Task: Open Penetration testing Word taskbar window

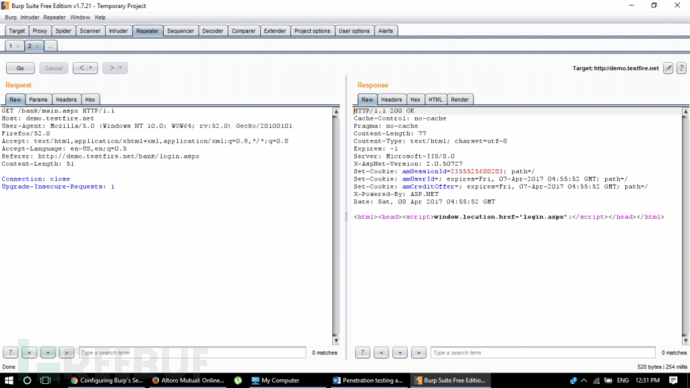Action: pos(368,381)
